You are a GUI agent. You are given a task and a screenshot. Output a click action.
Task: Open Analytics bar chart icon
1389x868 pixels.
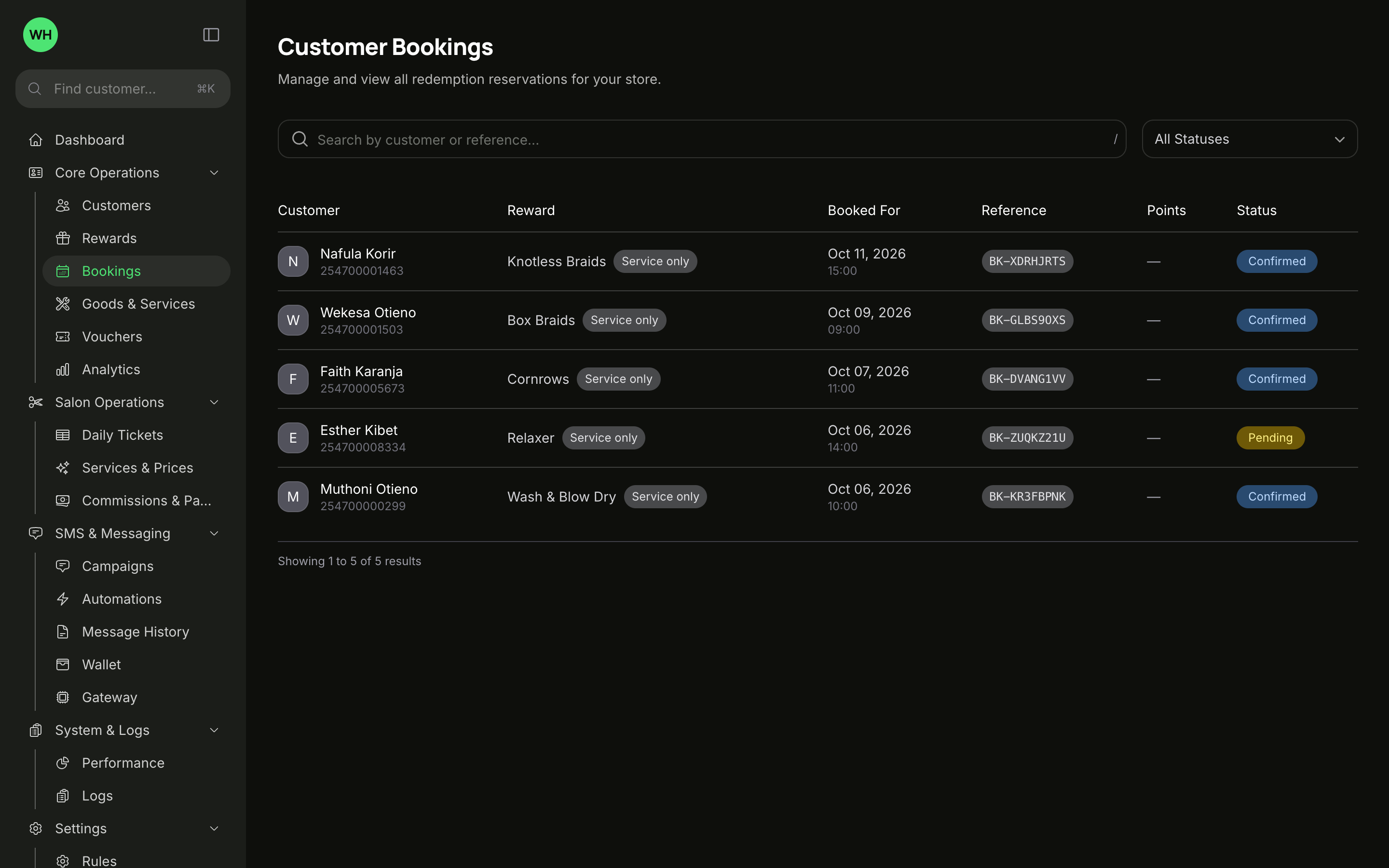[x=63, y=369]
